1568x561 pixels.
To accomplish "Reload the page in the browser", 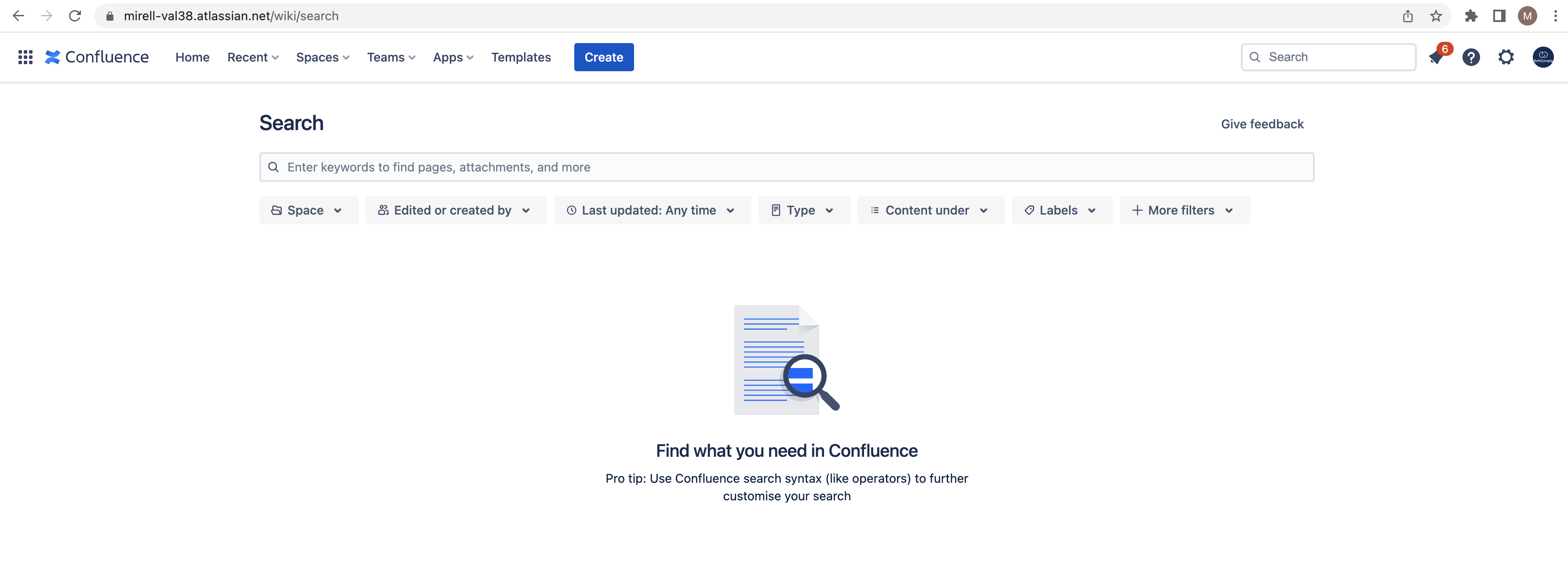I will (75, 16).
